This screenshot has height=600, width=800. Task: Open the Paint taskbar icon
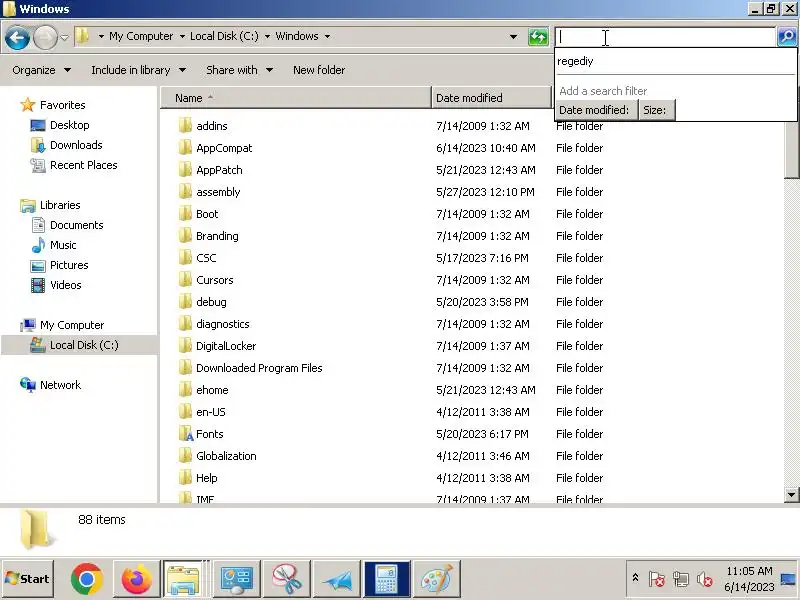(x=437, y=579)
